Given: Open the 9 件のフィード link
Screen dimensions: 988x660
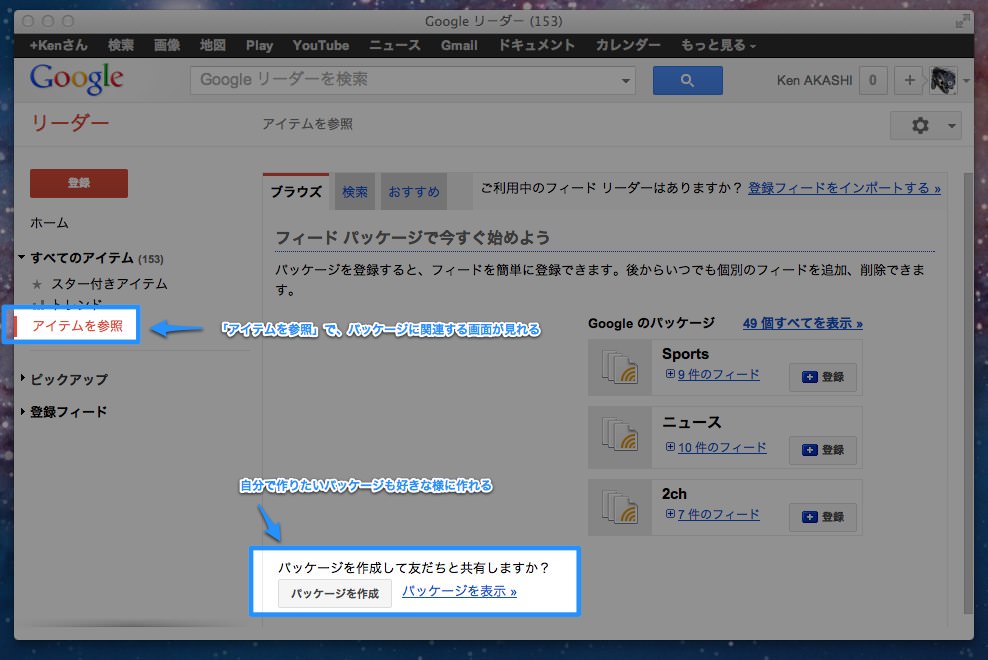Looking at the screenshot, I should click(x=719, y=374).
